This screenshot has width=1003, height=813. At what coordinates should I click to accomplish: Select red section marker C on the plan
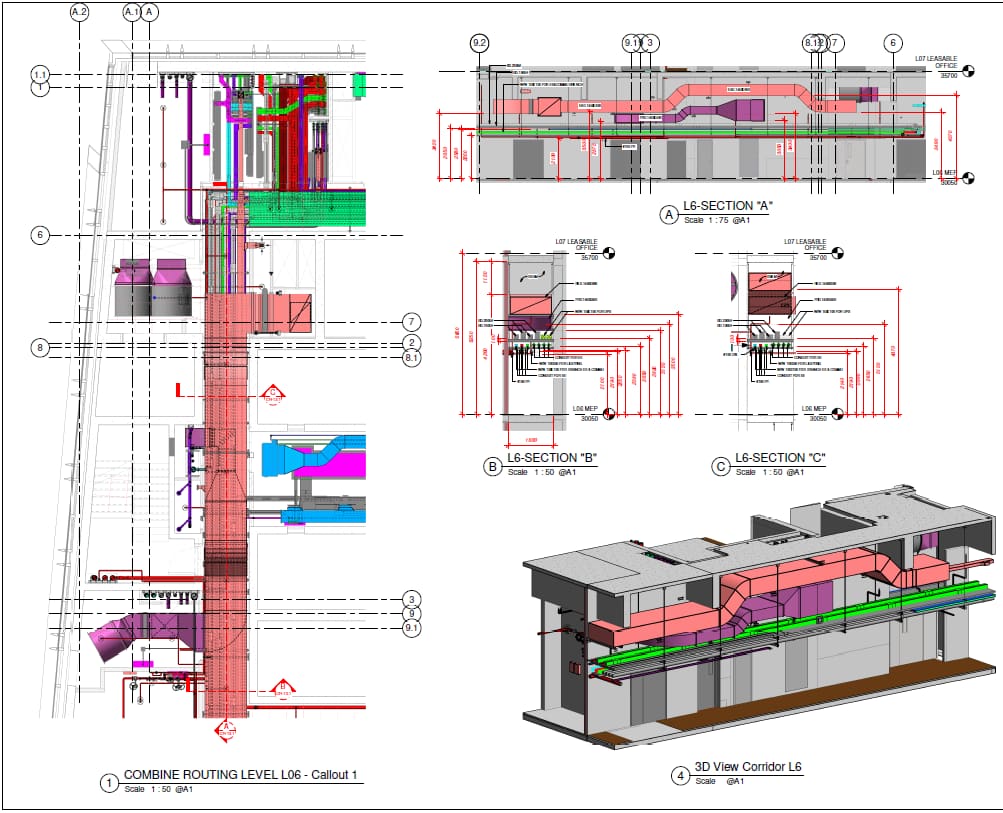click(272, 396)
